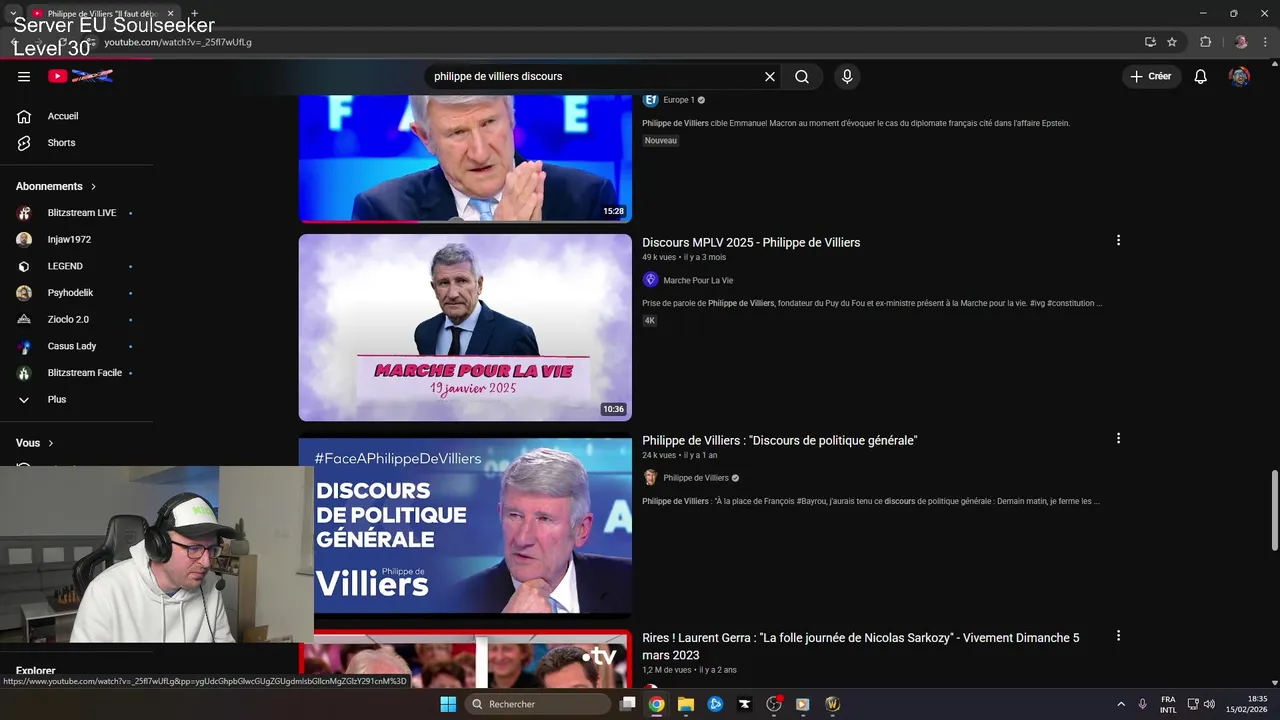Open more options for Discours MPLV 2025 video
1280x720 pixels.
point(1118,240)
